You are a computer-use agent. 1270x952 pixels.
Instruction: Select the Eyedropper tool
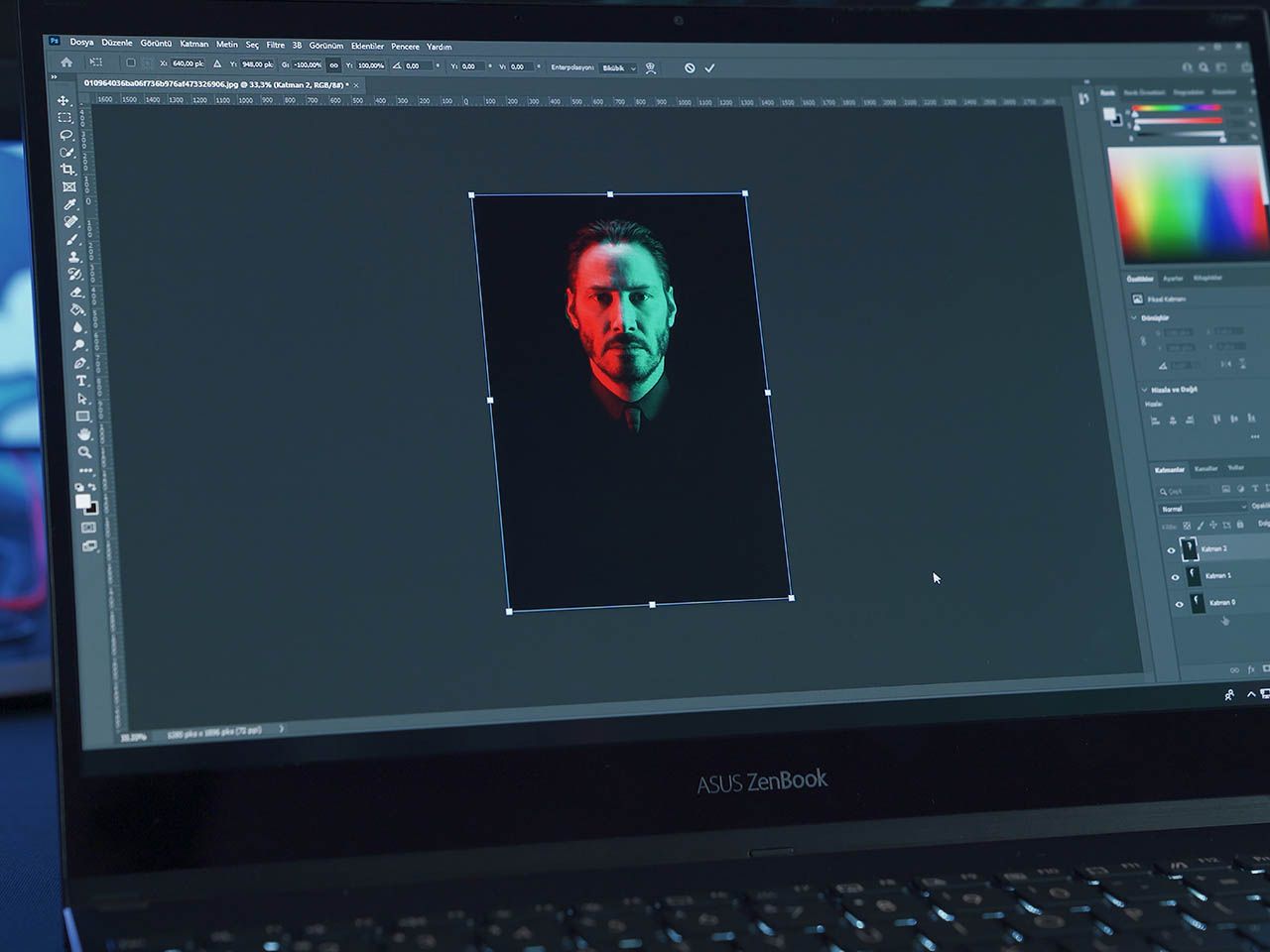[70, 204]
